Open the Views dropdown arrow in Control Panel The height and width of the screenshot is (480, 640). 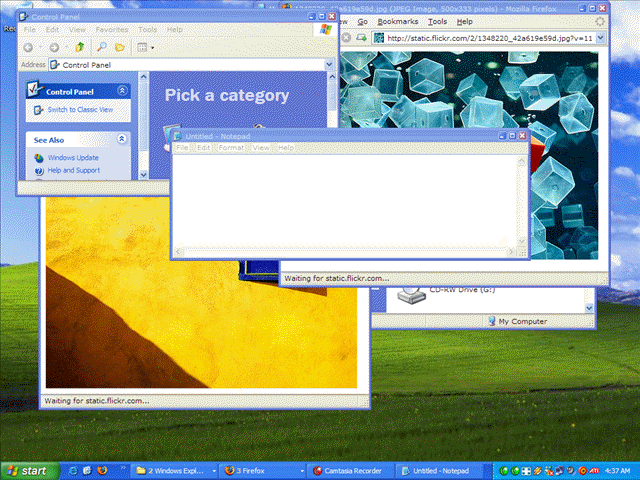tap(153, 48)
